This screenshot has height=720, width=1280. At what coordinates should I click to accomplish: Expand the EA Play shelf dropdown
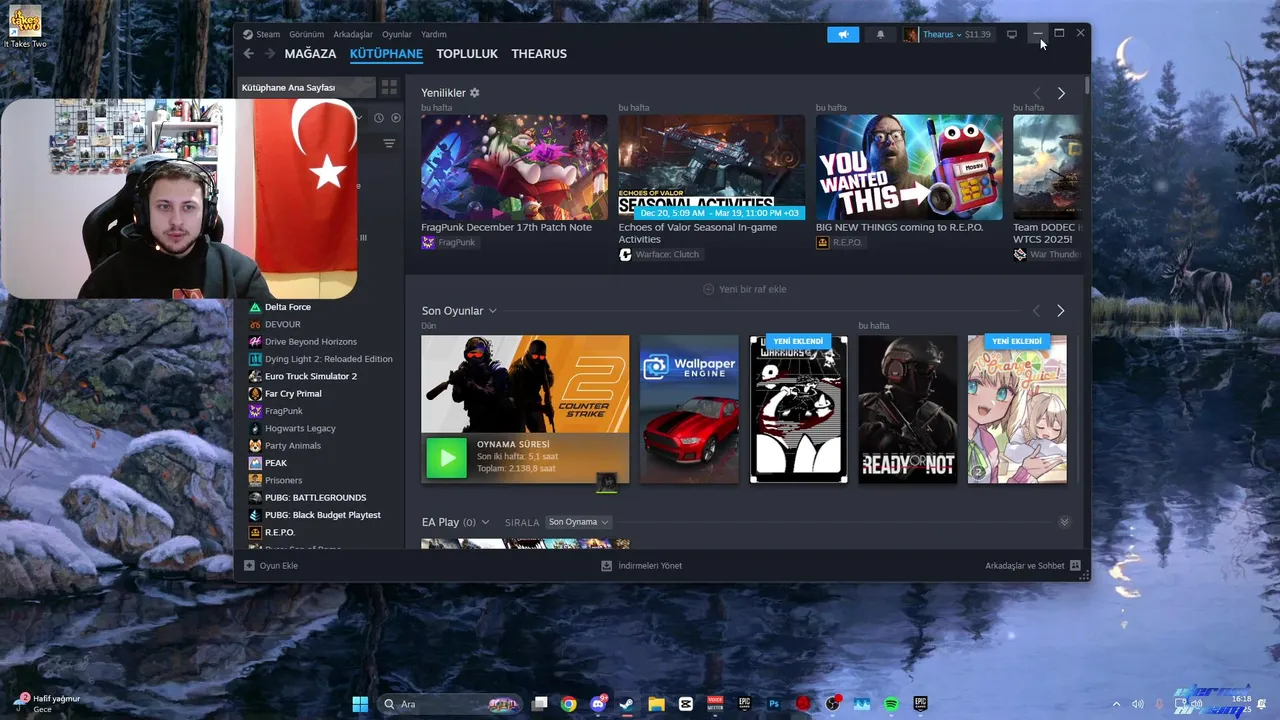coord(486,522)
